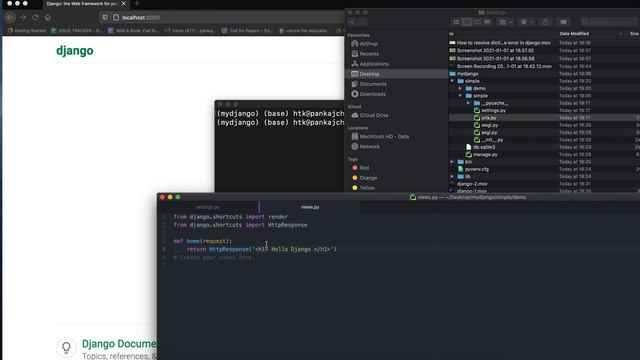Select Desktop in the Finder sidebar
The width and height of the screenshot is (640, 360).
[396, 74]
